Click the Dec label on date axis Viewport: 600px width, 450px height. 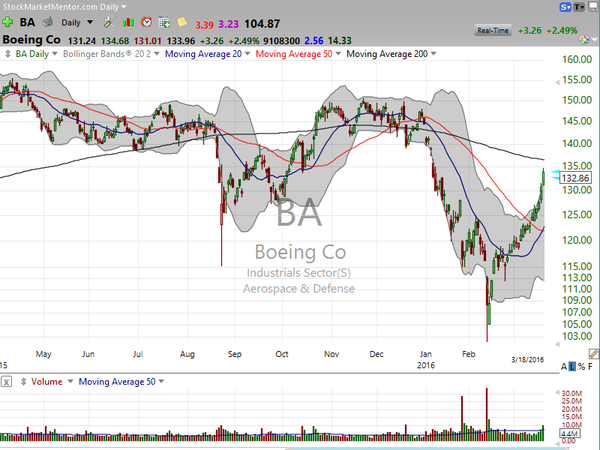[x=376, y=354]
